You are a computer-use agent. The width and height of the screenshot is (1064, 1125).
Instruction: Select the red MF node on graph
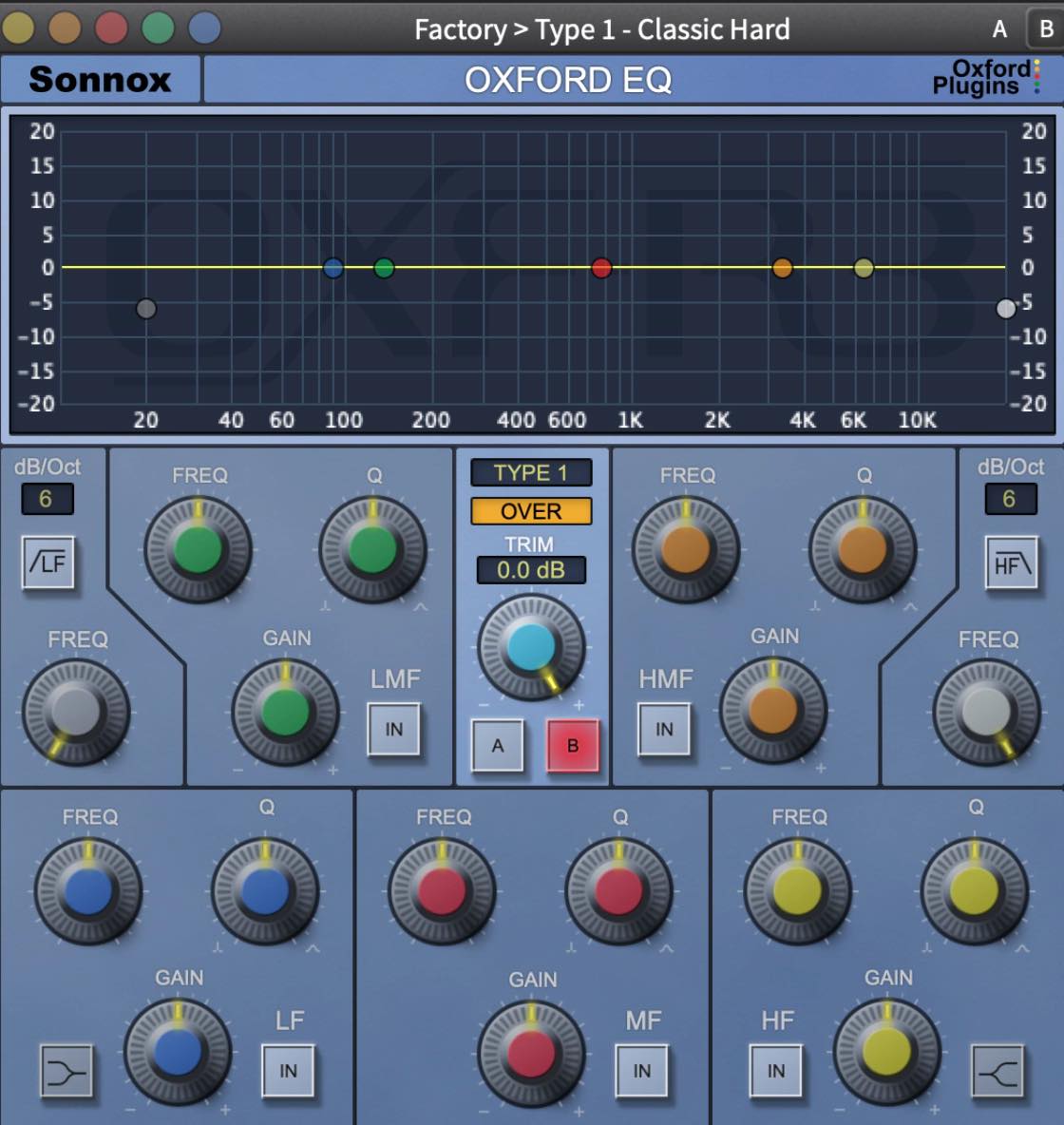point(601,268)
